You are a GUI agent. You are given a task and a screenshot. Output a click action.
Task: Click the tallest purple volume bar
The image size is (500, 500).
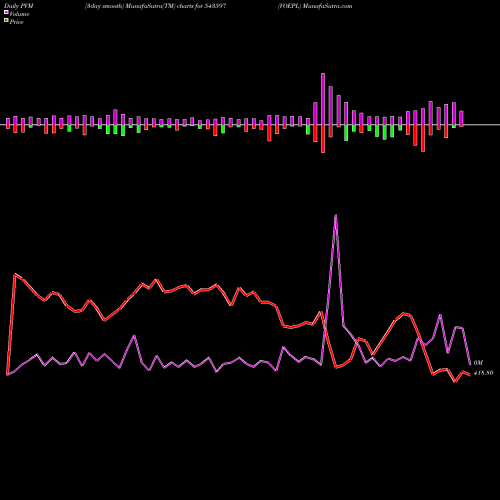point(323,99)
